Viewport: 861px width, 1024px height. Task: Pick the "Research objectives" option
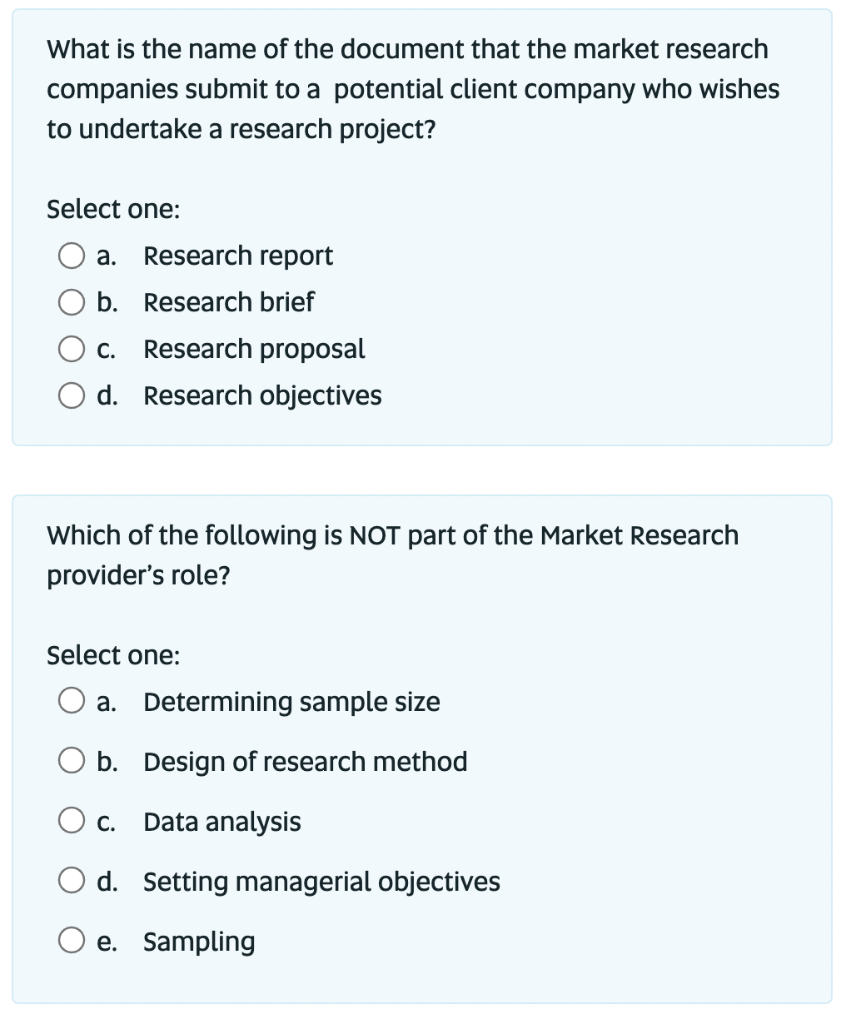pyautogui.click(x=71, y=396)
